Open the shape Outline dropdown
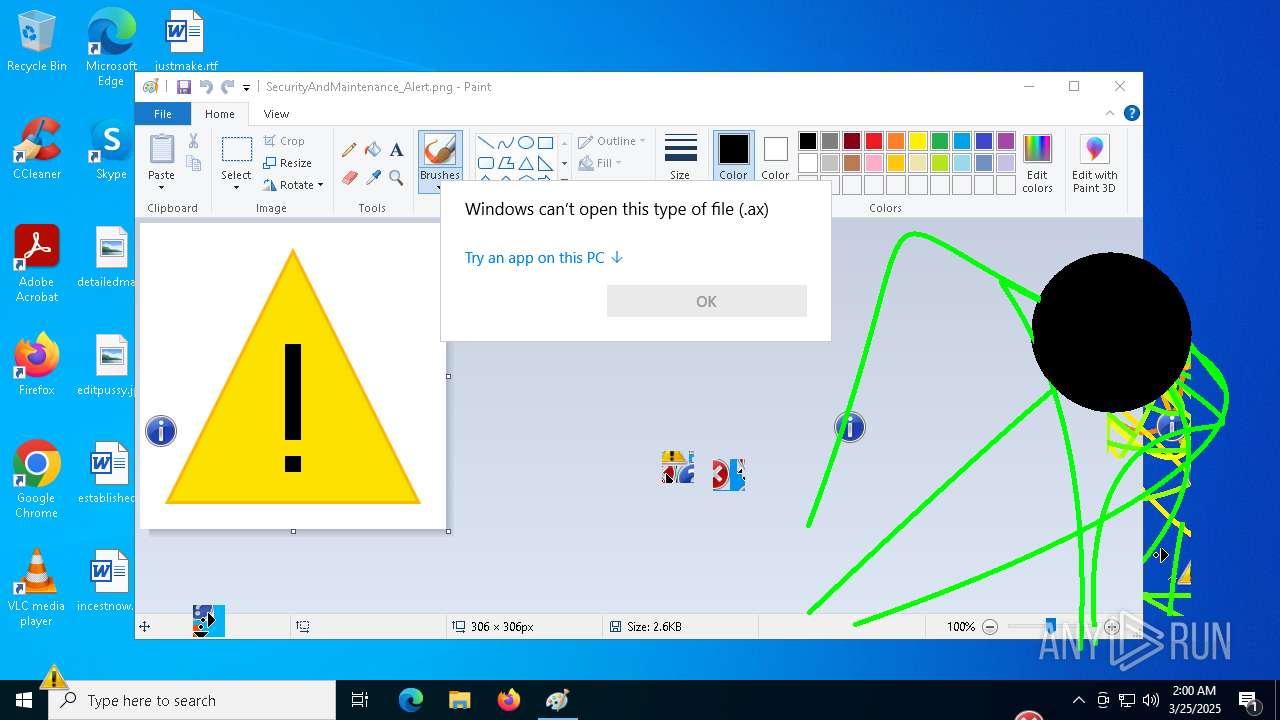Viewport: 1280px width, 720px height. pos(612,141)
